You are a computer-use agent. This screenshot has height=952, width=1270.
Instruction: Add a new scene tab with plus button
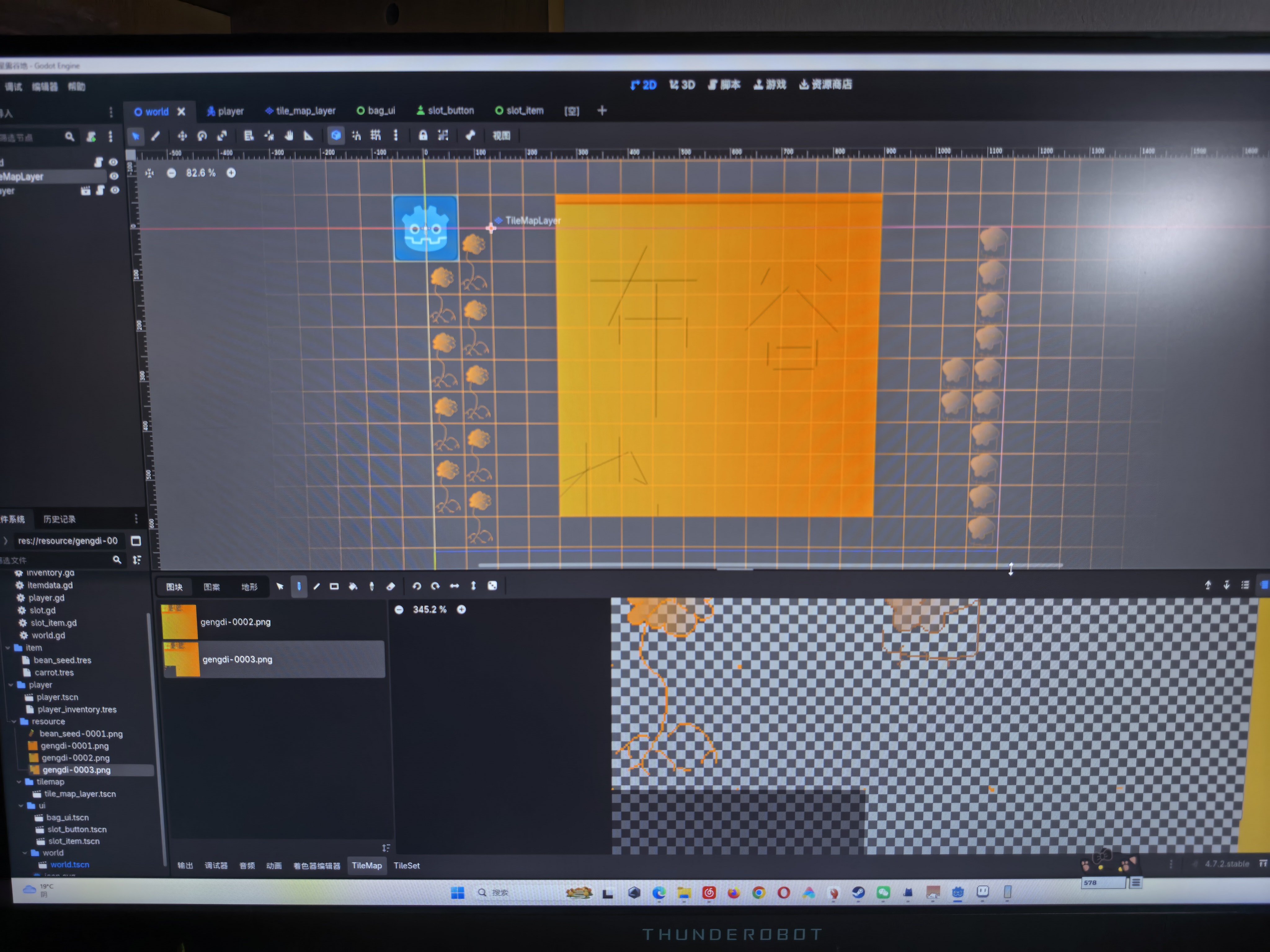coord(602,110)
